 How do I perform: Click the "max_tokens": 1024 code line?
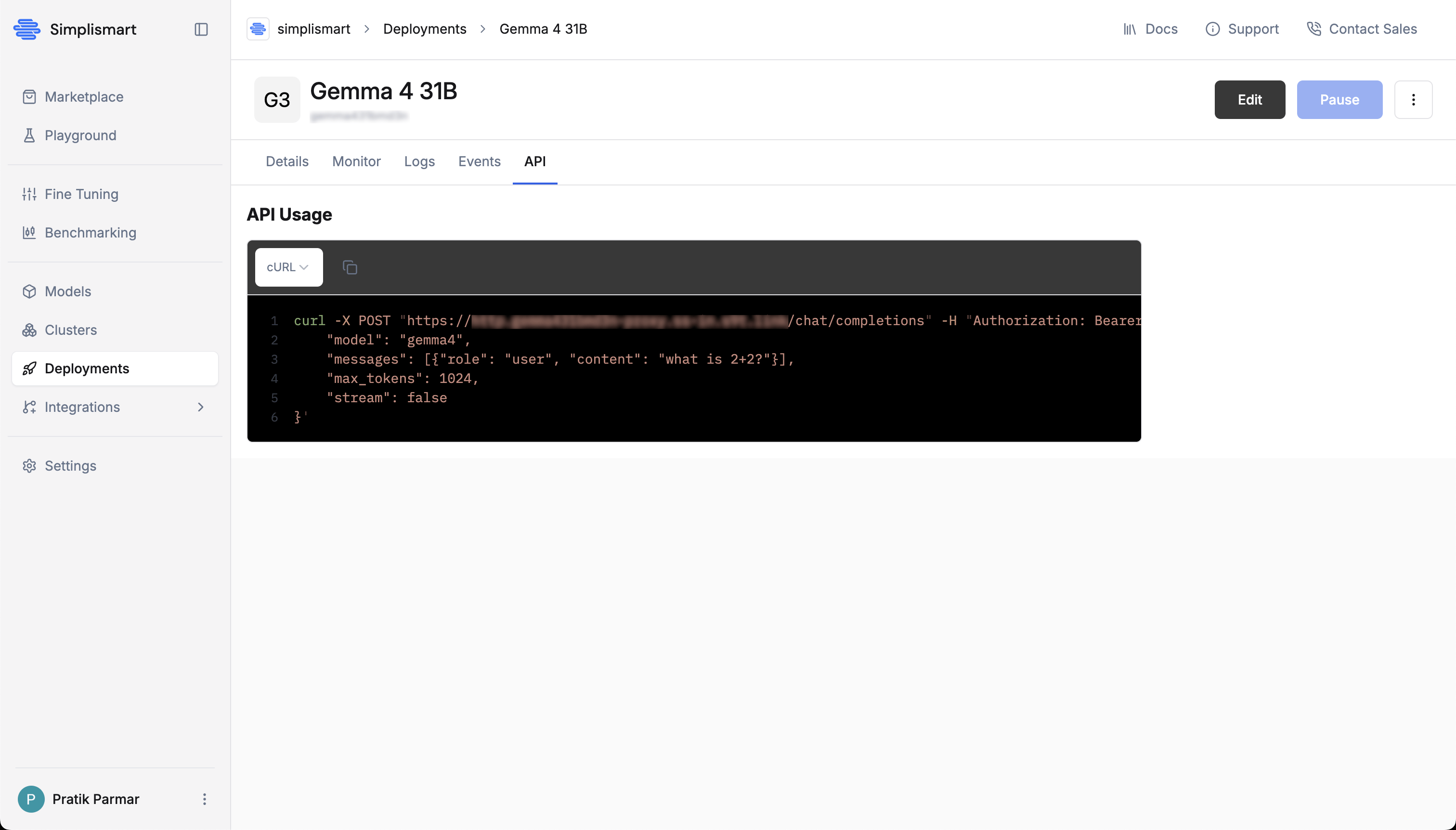tap(402, 379)
